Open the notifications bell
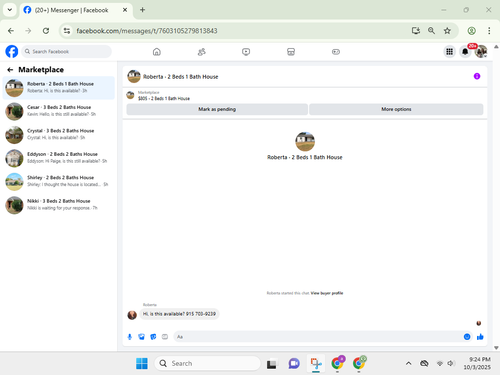Image resolution: width=500 pixels, height=375 pixels. click(x=465, y=52)
